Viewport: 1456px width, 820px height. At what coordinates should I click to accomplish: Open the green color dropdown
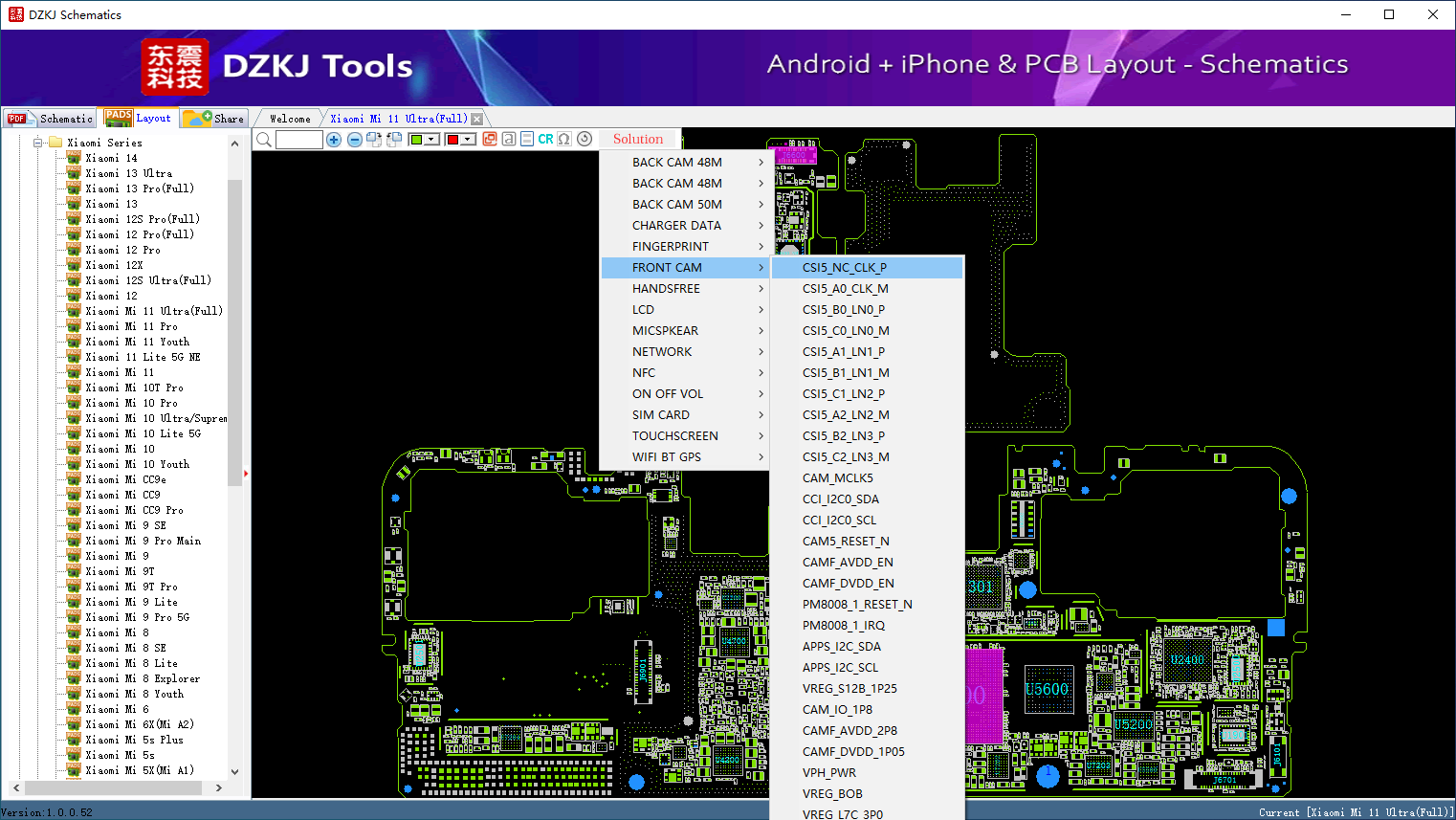tap(432, 140)
